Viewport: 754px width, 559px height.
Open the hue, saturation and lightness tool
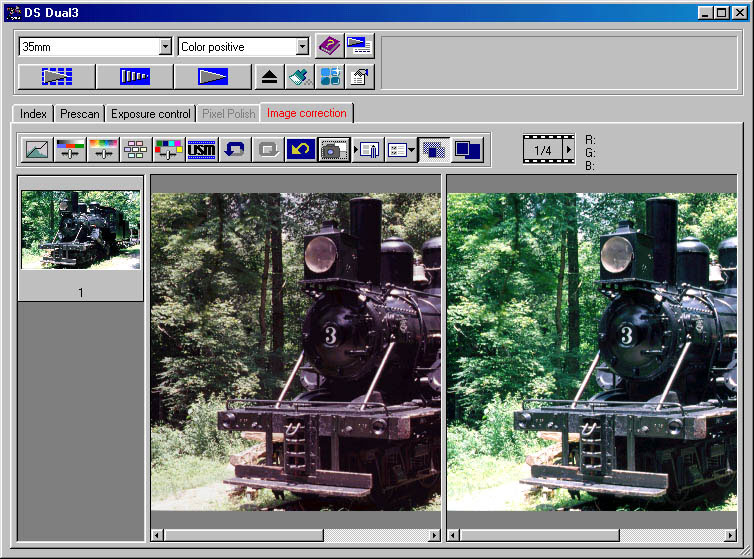(x=103, y=150)
